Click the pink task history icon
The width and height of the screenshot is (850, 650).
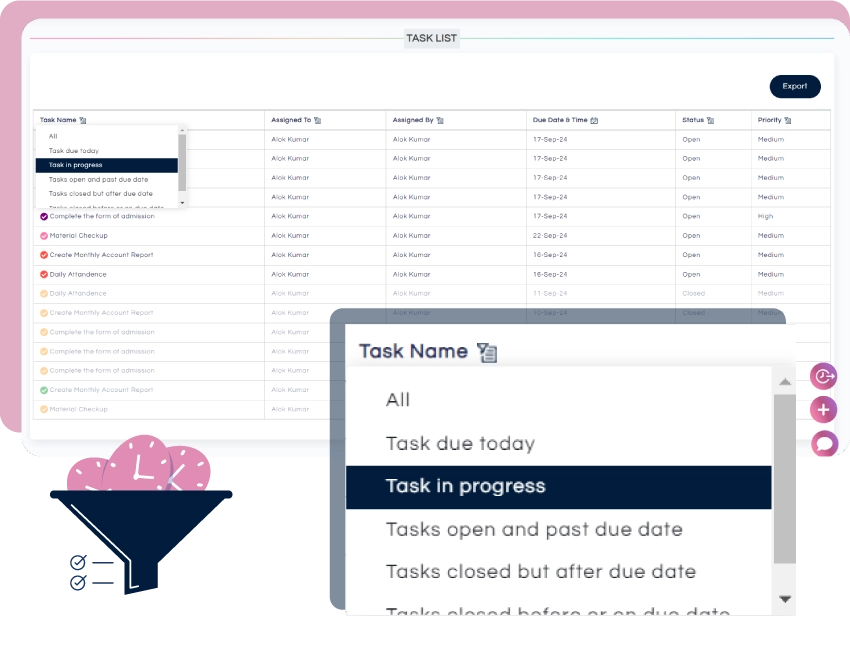823,377
